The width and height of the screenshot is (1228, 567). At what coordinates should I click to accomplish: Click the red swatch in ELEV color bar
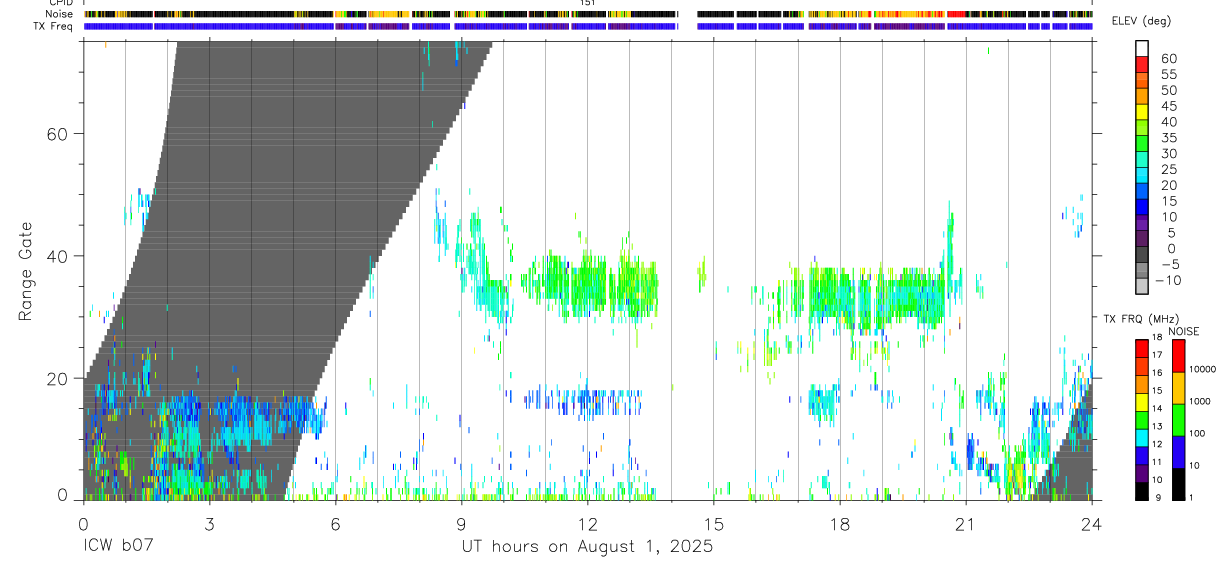pos(1142,65)
